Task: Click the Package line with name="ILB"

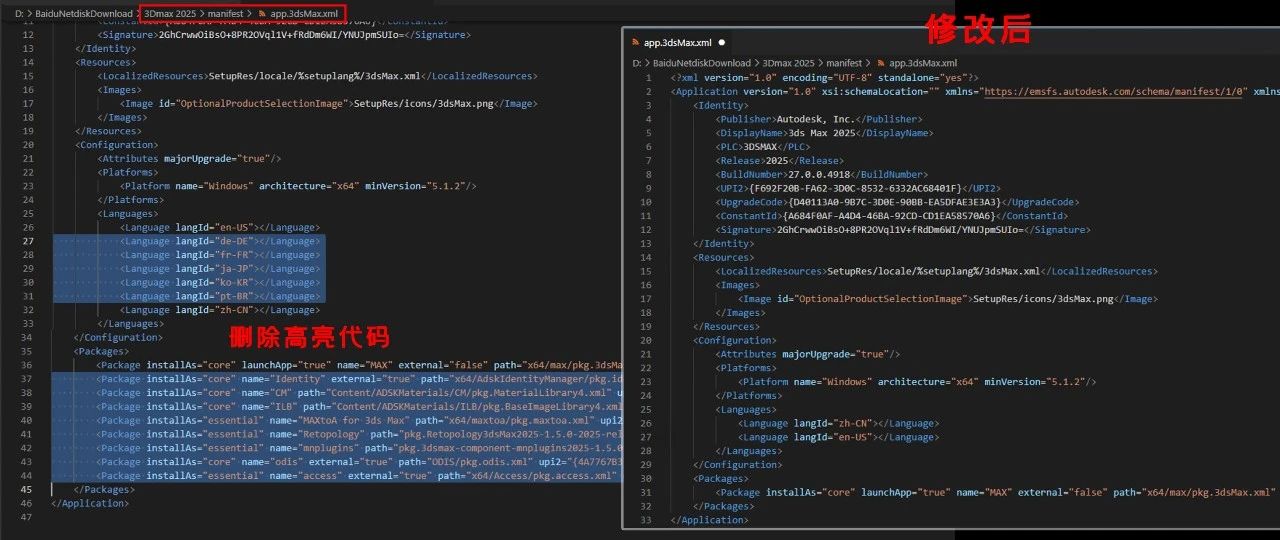Action: (x=360, y=407)
